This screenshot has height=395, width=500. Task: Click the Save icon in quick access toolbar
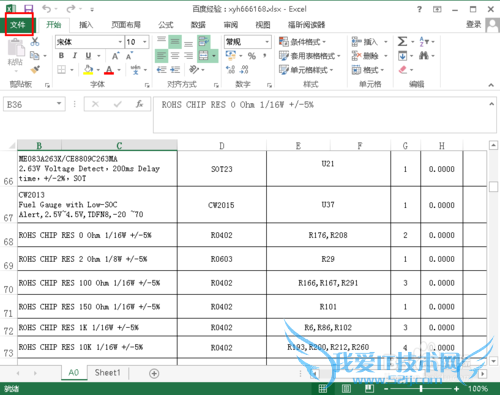pyautogui.click(x=29, y=9)
